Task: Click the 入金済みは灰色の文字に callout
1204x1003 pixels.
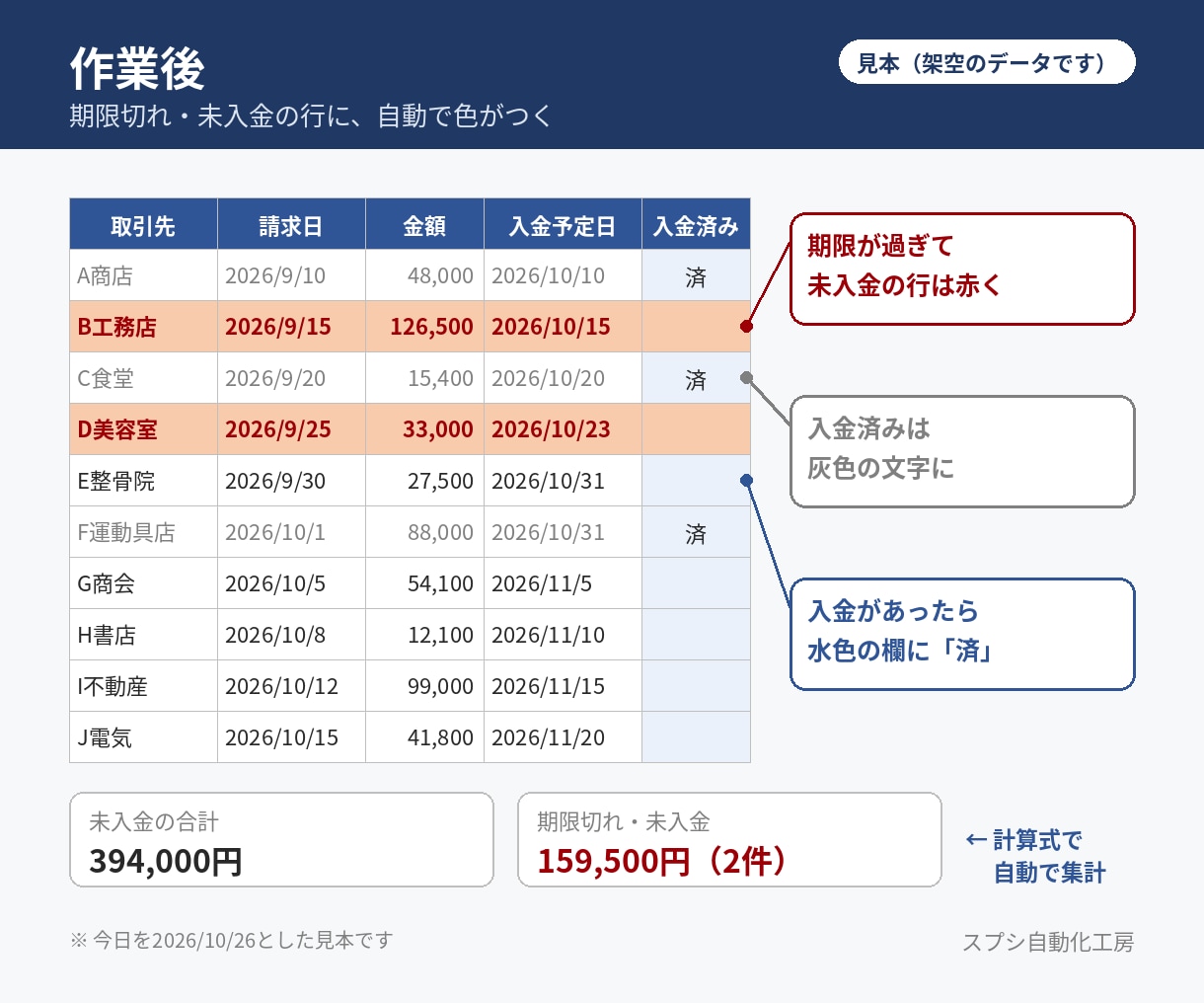Action: coord(962,451)
